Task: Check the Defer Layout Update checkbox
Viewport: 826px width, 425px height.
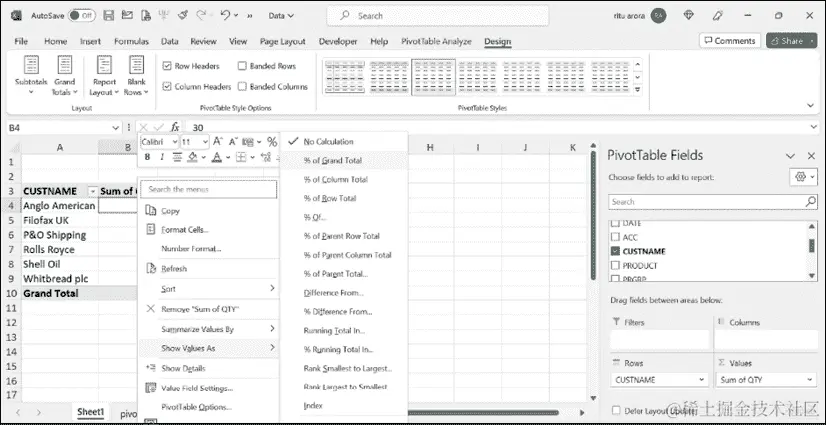Action: (616, 410)
